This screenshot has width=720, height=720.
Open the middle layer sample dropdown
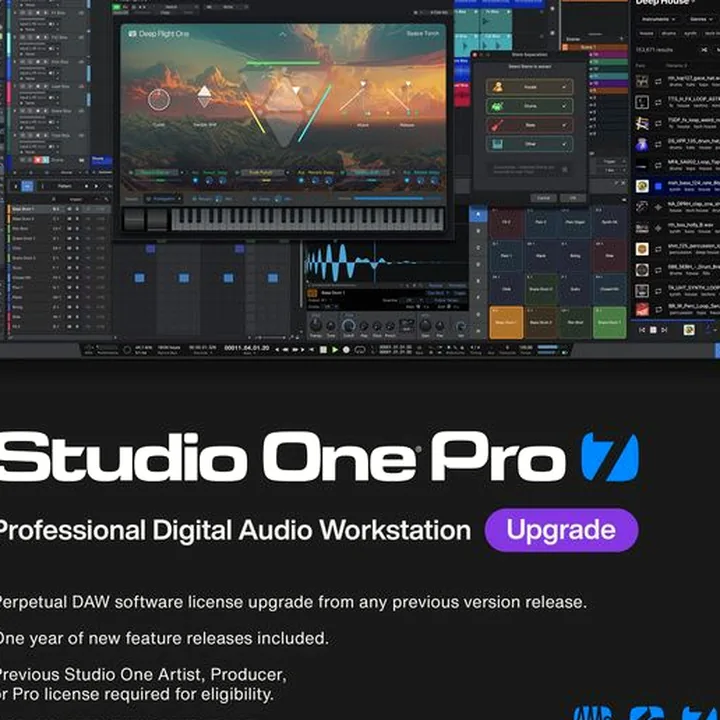pyautogui.click(x=262, y=173)
